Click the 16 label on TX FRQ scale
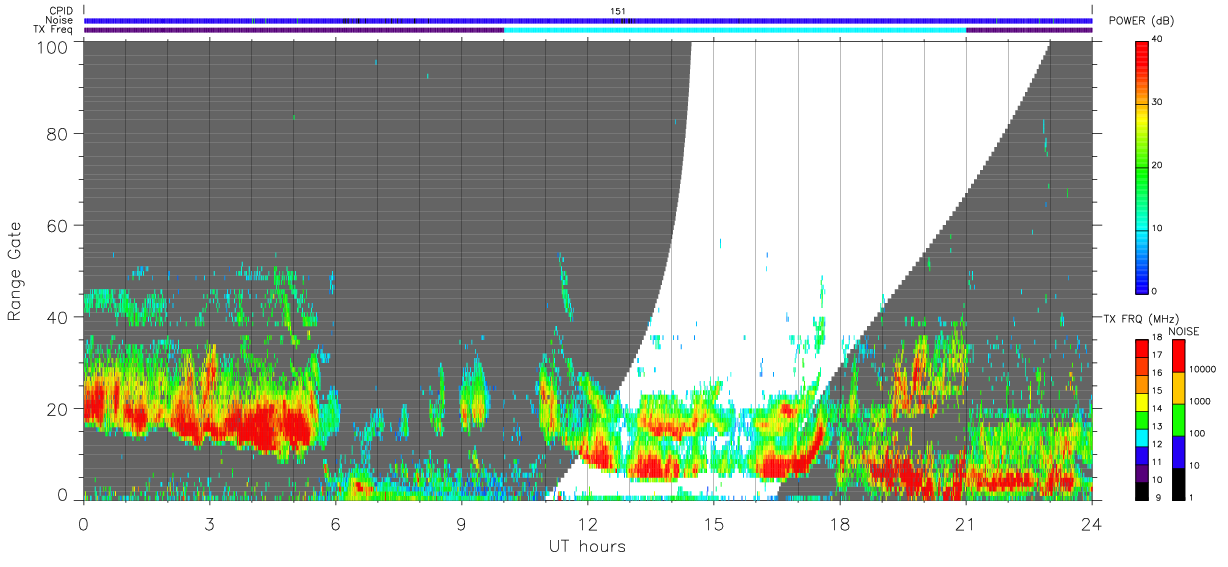1228x567 pixels. coord(1159,372)
